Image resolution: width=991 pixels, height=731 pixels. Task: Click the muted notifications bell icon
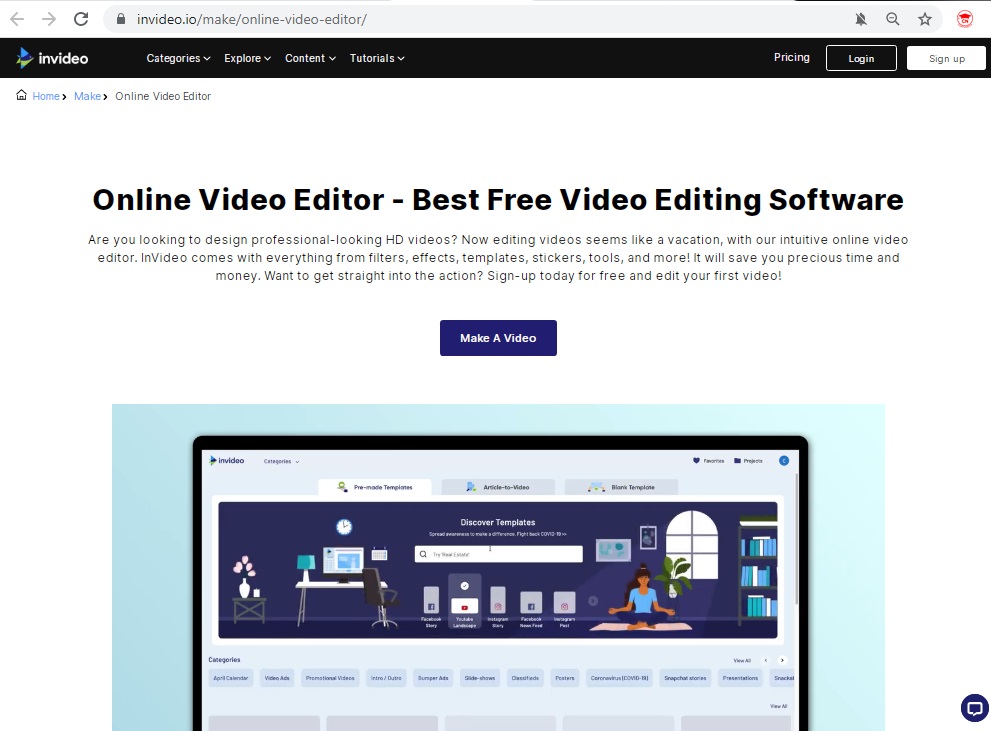(859, 18)
